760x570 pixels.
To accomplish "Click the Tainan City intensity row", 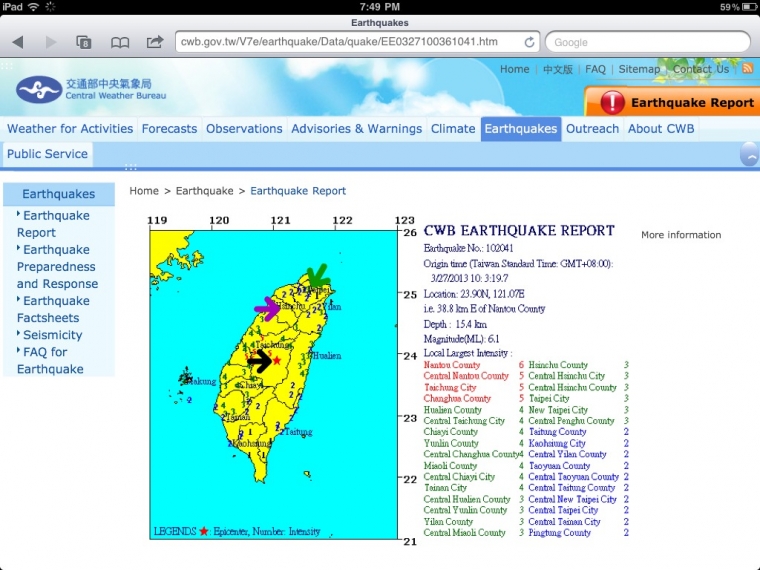I will (474, 488).
